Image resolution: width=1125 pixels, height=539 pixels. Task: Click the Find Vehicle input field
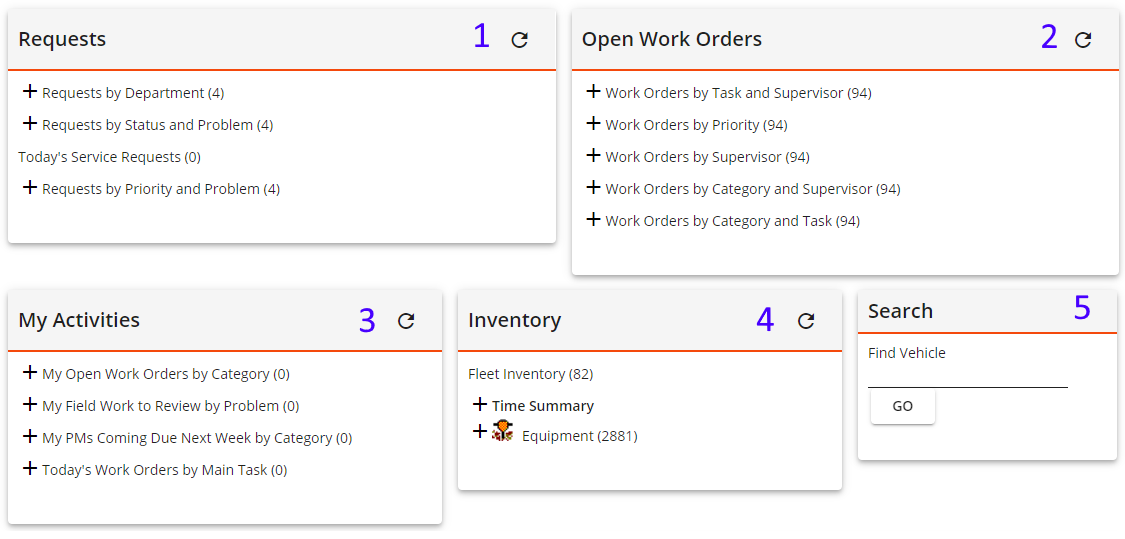(x=967, y=376)
